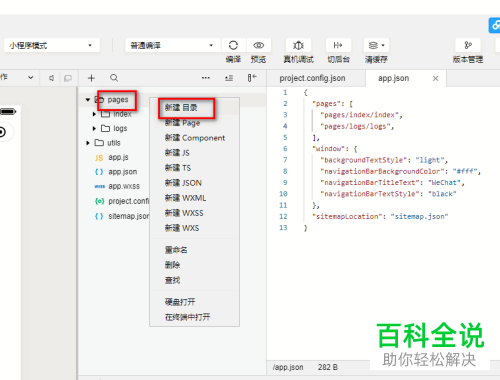Open app.js file in tree
Image resolution: width=500 pixels, height=380 pixels.
point(118,157)
